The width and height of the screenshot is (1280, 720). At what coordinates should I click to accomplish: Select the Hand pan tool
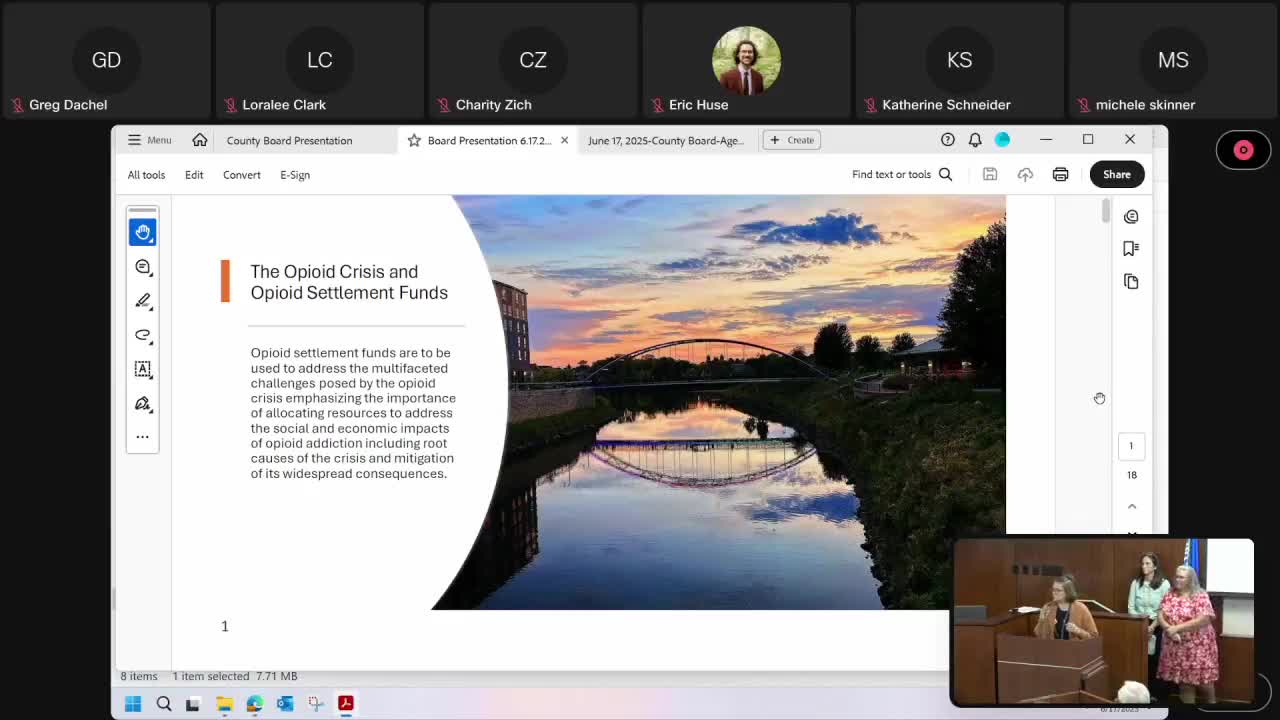pyautogui.click(x=142, y=232)
